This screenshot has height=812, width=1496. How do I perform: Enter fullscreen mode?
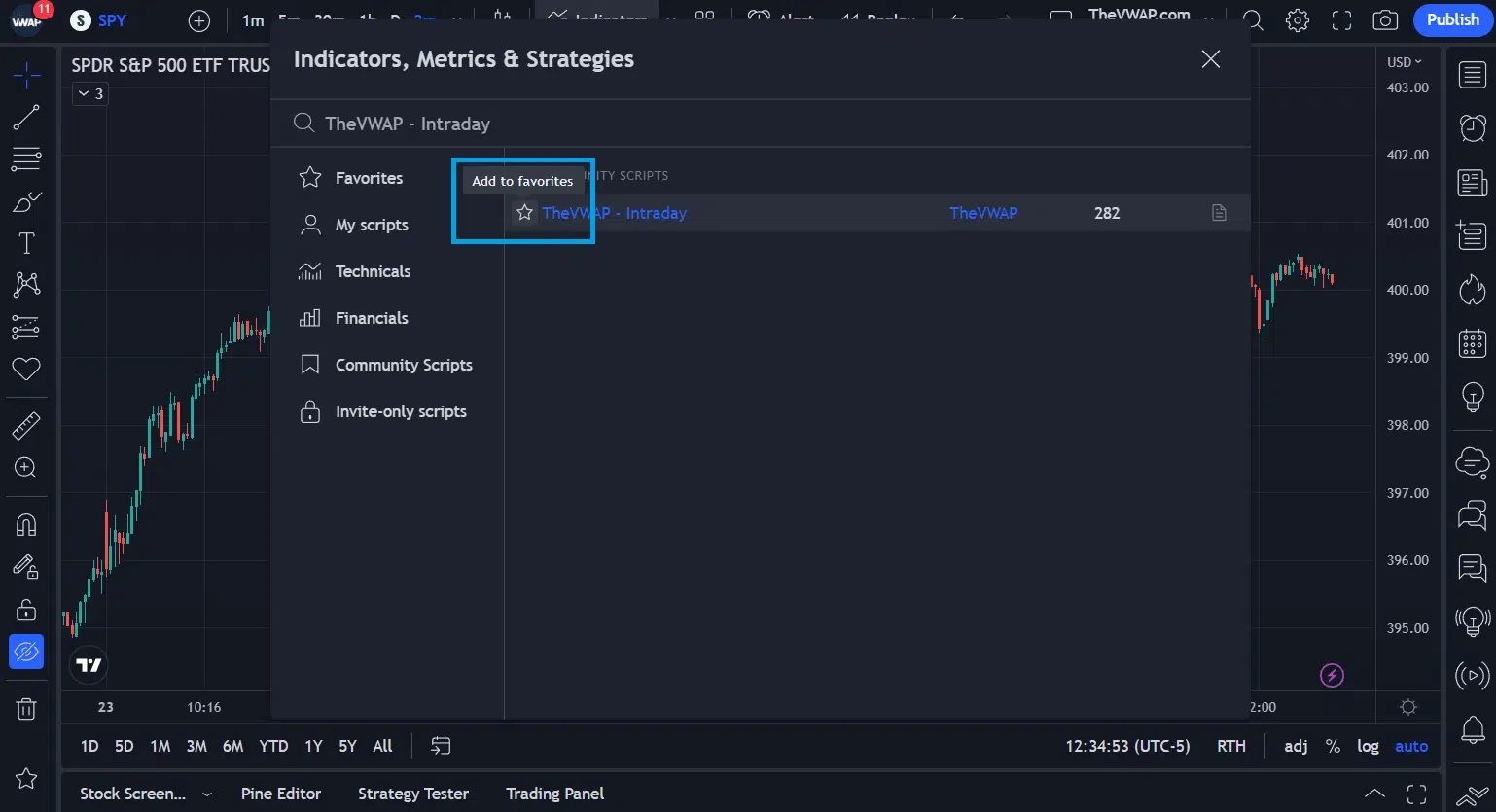click(x=1341, y=20)
